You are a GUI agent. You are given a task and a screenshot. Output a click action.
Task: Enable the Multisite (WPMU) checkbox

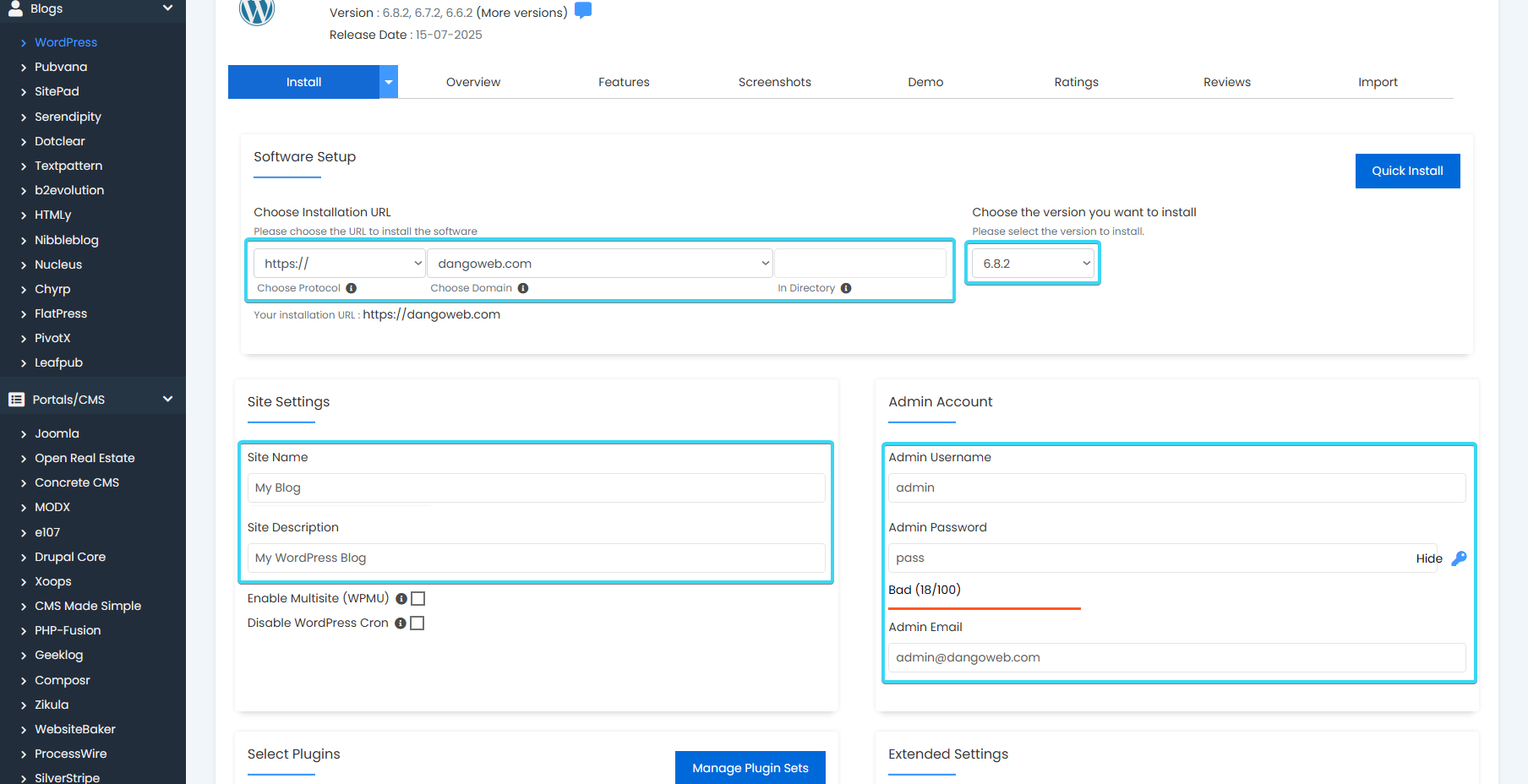pos(418,599)
